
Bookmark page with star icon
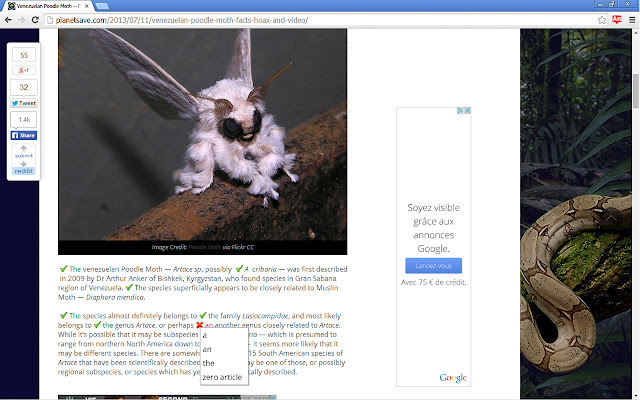[x=602, y=20]
